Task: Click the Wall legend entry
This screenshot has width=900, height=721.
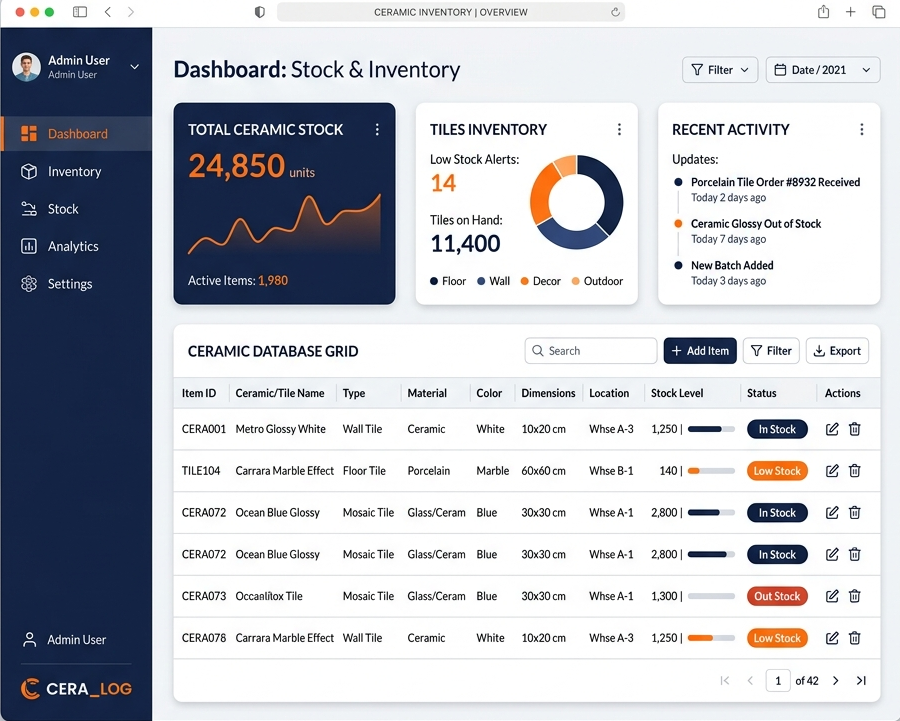Action: 493,281
